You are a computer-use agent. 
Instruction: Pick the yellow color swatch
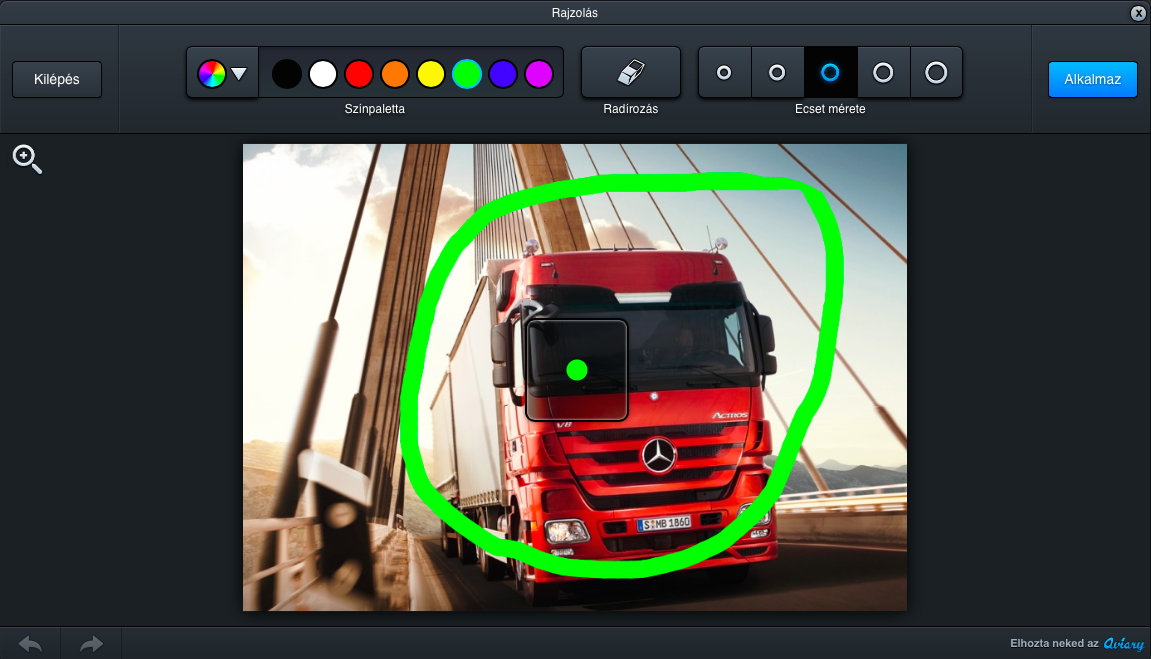431,73
